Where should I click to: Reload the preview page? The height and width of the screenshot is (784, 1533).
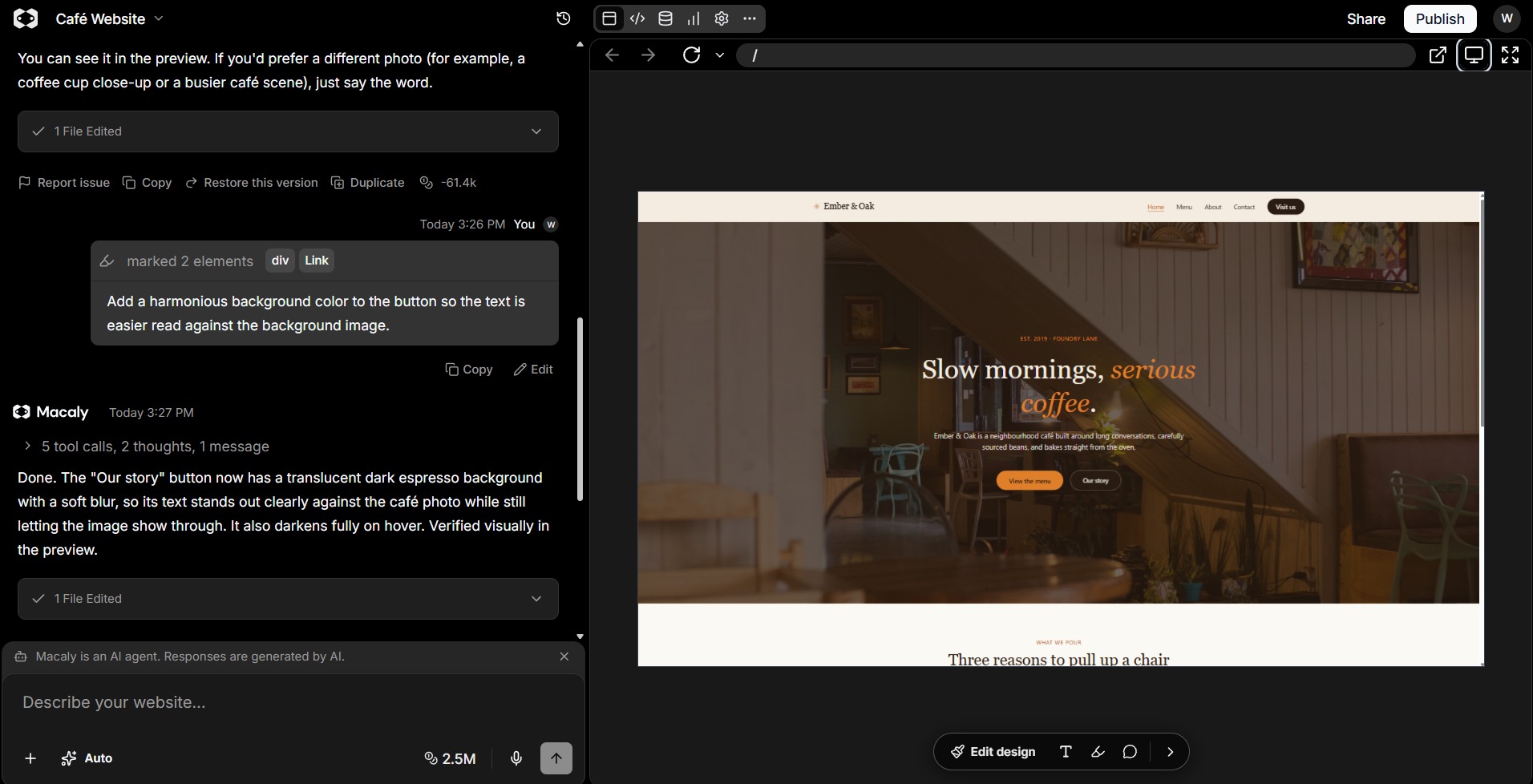coord(692,55)
